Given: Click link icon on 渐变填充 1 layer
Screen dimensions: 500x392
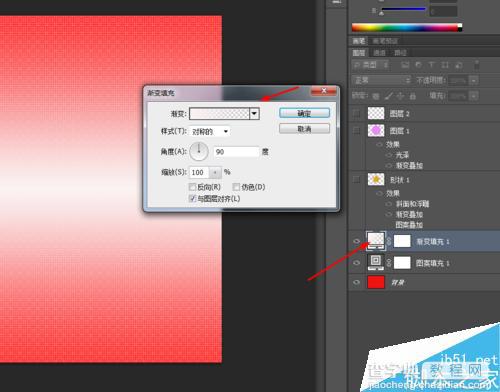Looking at the screenshot, I should pos(389,241).
